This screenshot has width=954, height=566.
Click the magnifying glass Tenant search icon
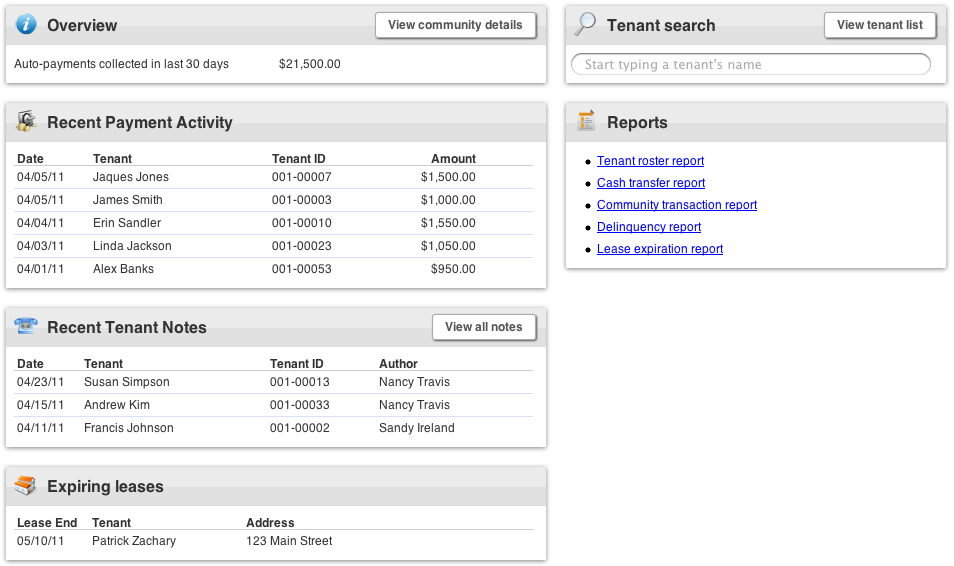click(585, 24)
